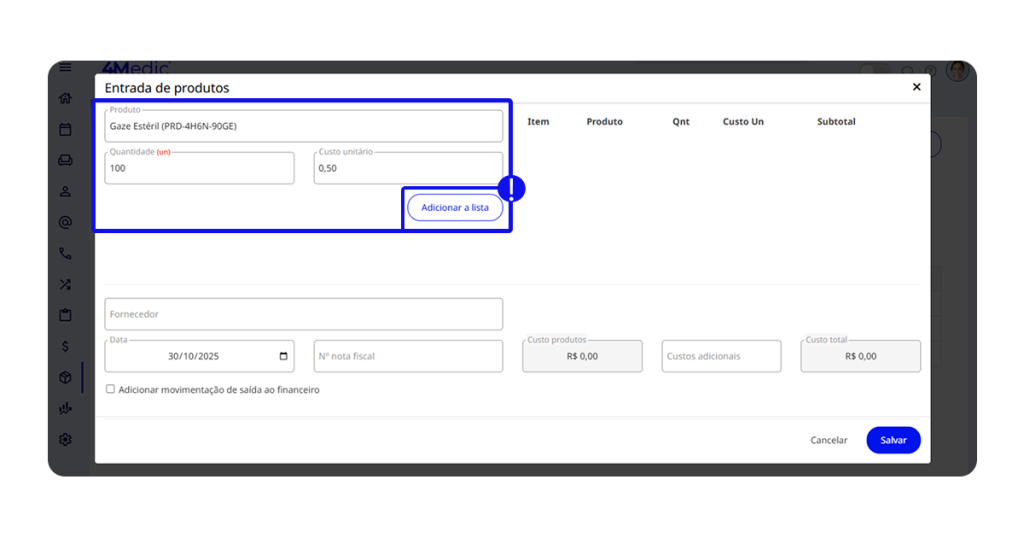Click the 'Custos adicionais' input field
Image resolution: width=1024 pixels, height=538 pixels.
pos(720,356)
